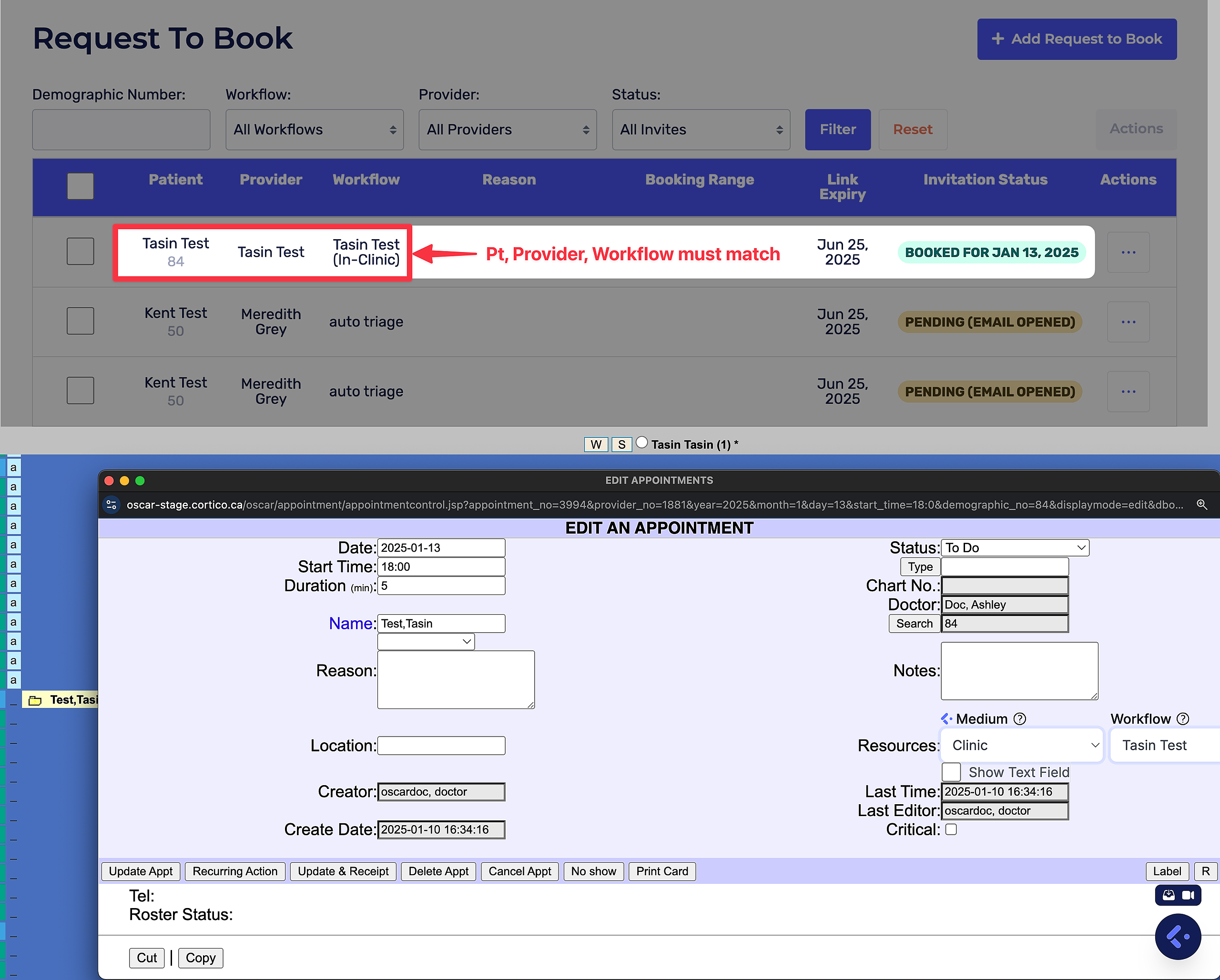The image size is (1220, 980).
Task: Expand the Status To Do dropdown
Action: (x=1015, y=548)
